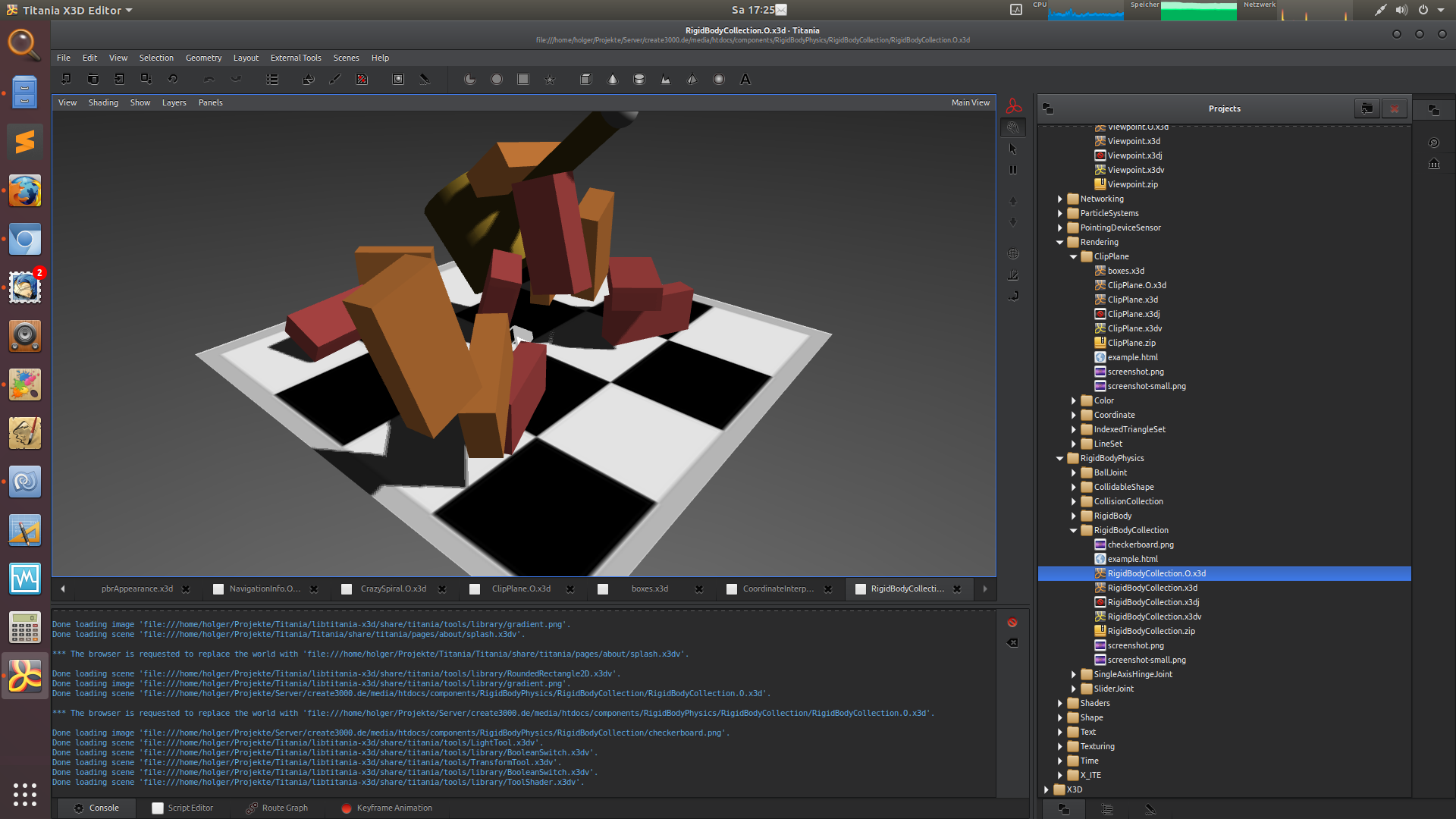Select the Box primitive tool
Viewport: 1456px width, 819px height.
click(585, 79)
